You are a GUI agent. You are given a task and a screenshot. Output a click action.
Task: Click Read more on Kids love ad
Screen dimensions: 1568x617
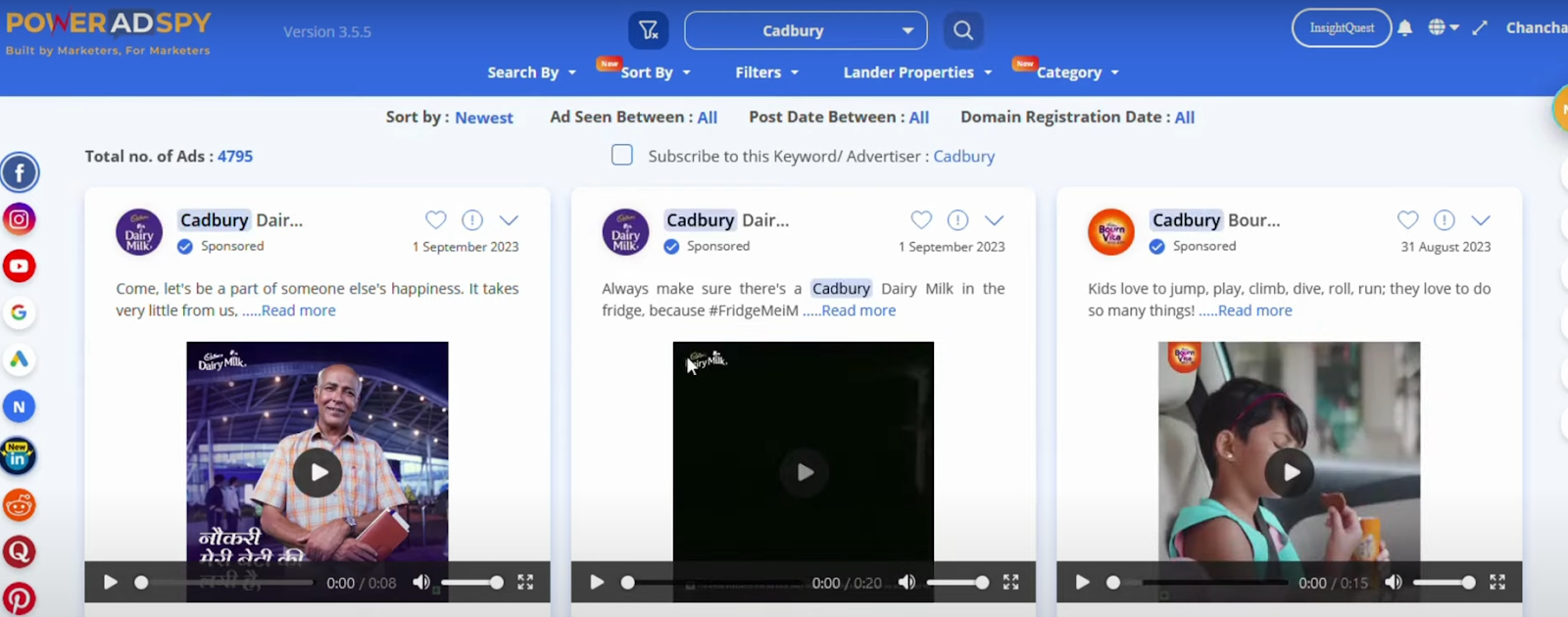point(1254,310)
